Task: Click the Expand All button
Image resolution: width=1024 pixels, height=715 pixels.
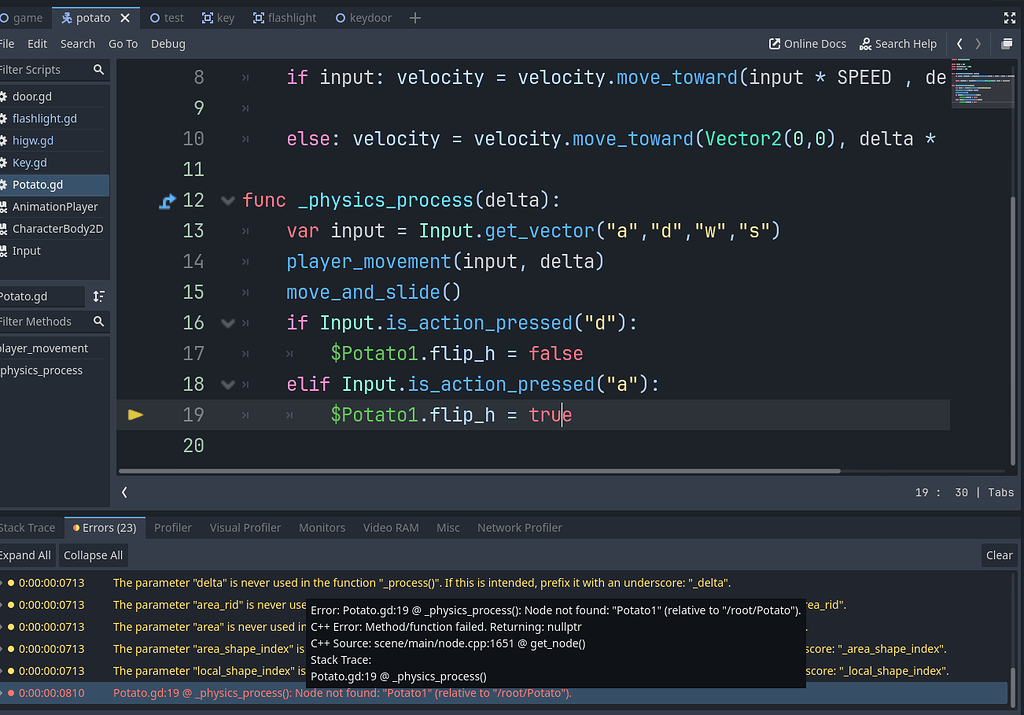Action: pos(27,555)
